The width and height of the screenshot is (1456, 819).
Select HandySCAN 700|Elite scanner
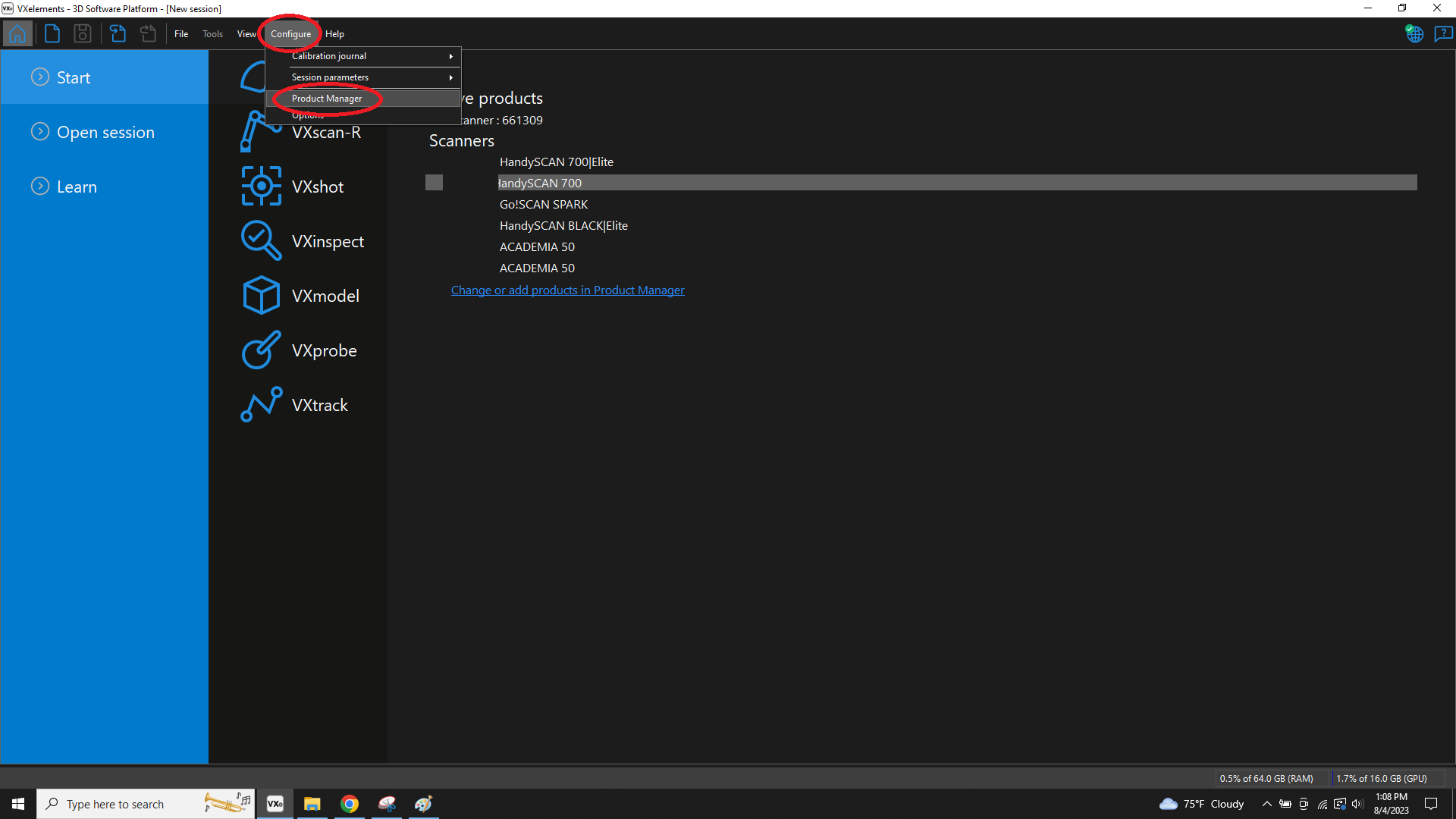(557, 162)
